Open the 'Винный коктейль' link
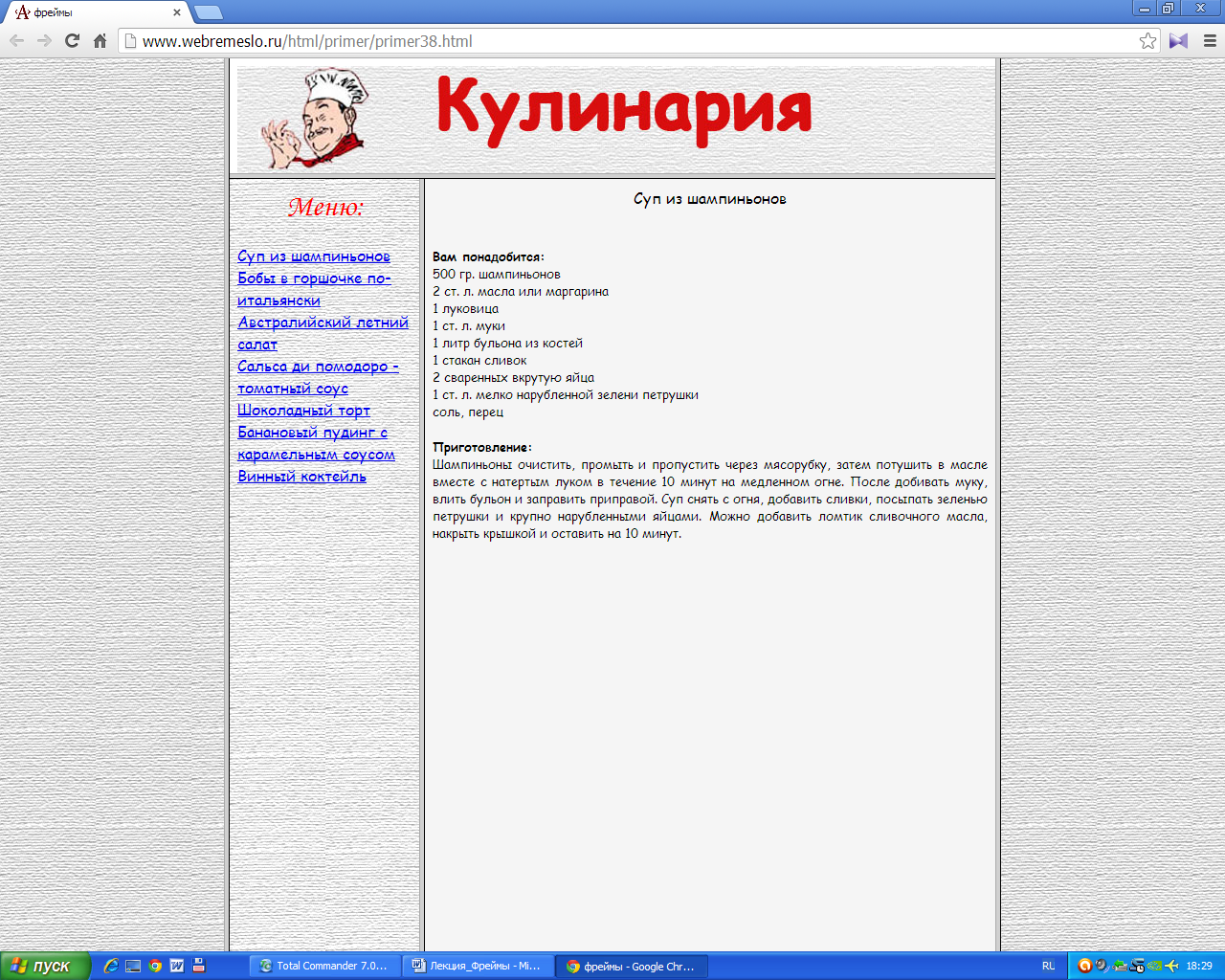This screenshot has width=1225, height=980. (x=301, y=477)
